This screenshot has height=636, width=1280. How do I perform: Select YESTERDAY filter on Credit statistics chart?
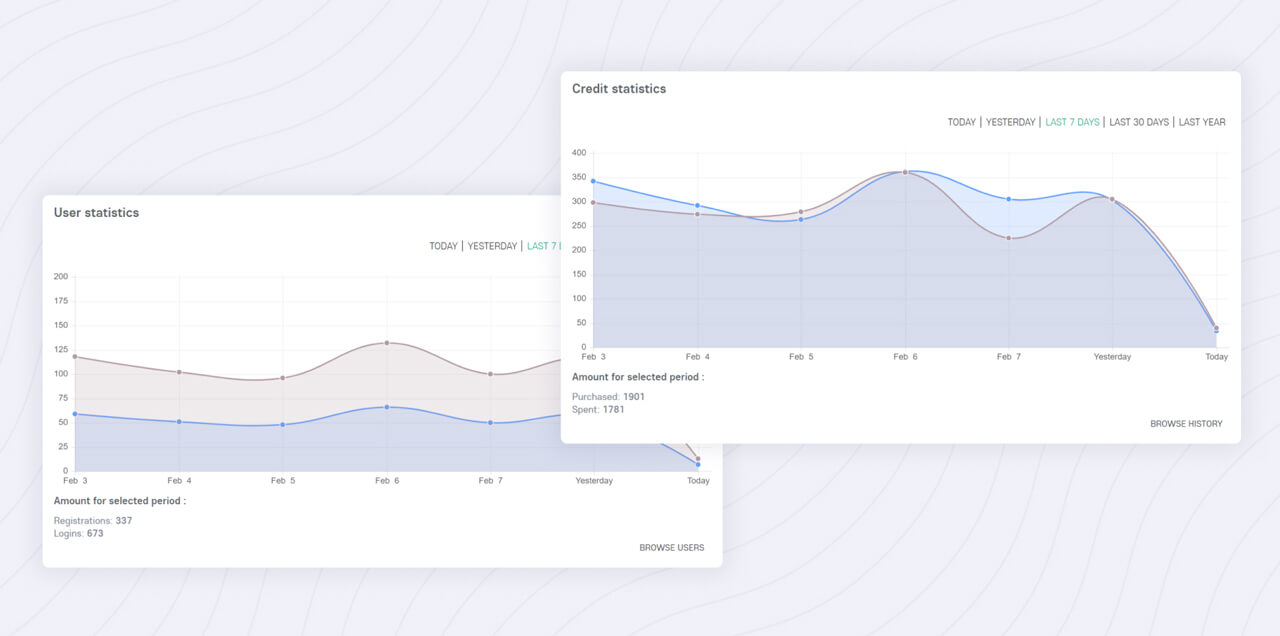click(1010, 121)
